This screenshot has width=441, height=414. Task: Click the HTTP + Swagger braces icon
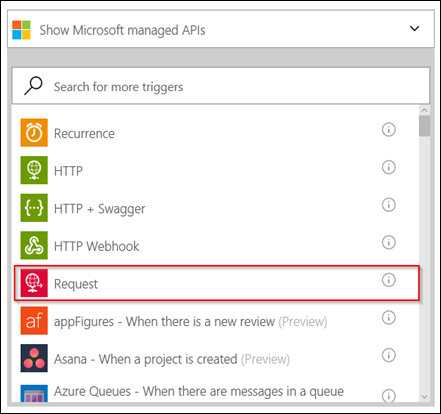click(34, 208)
